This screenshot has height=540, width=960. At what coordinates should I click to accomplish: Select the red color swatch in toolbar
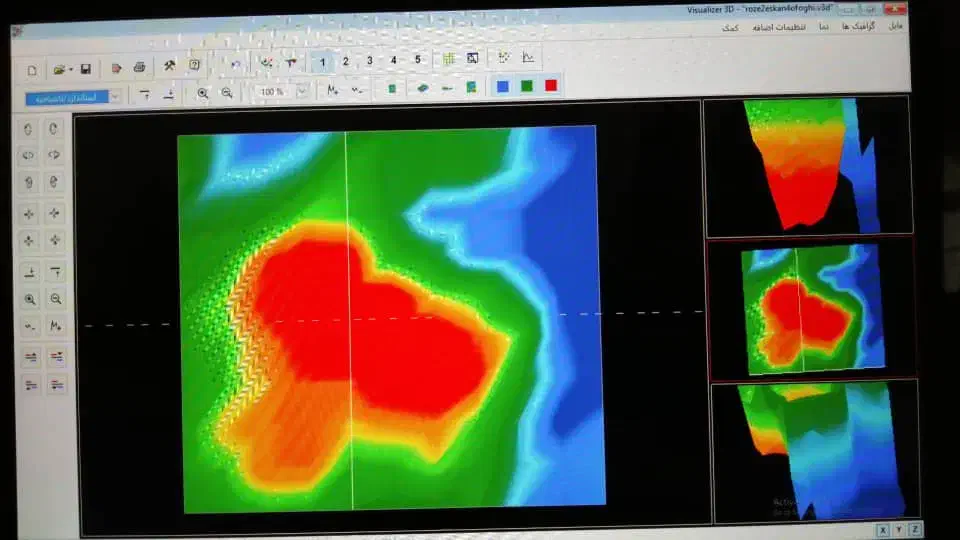click(x=551, y=86)
